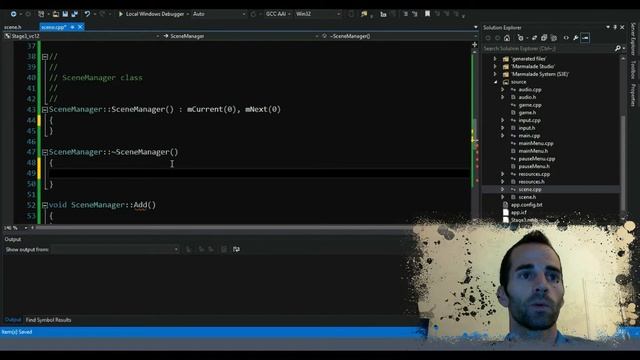Select app.config.txt in Solution Explorer
640x360 pixels.
point(527,205)
